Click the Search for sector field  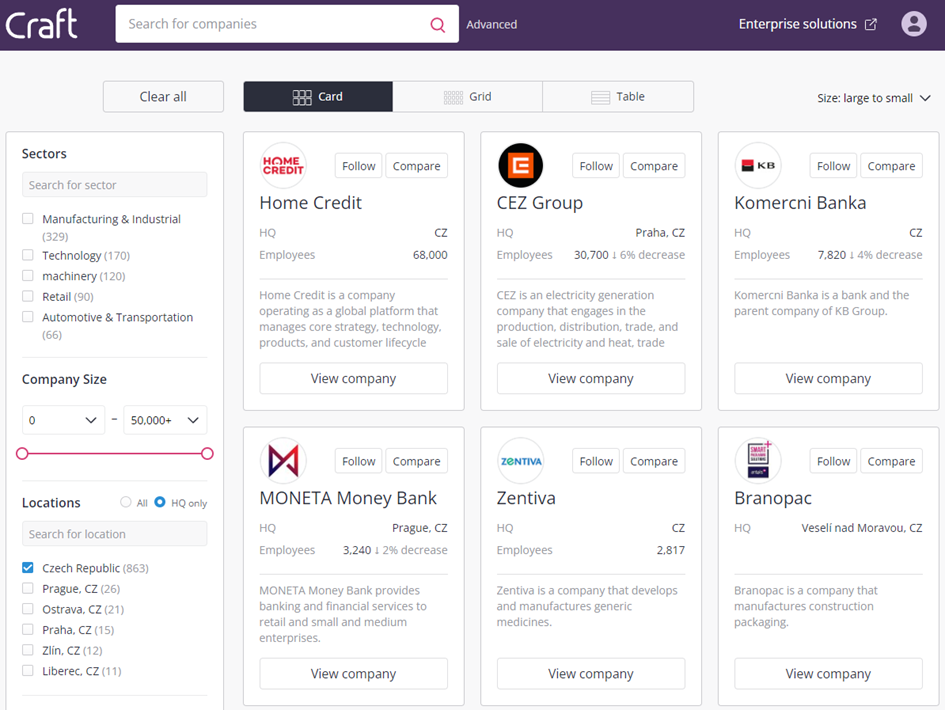click(115, 184)
